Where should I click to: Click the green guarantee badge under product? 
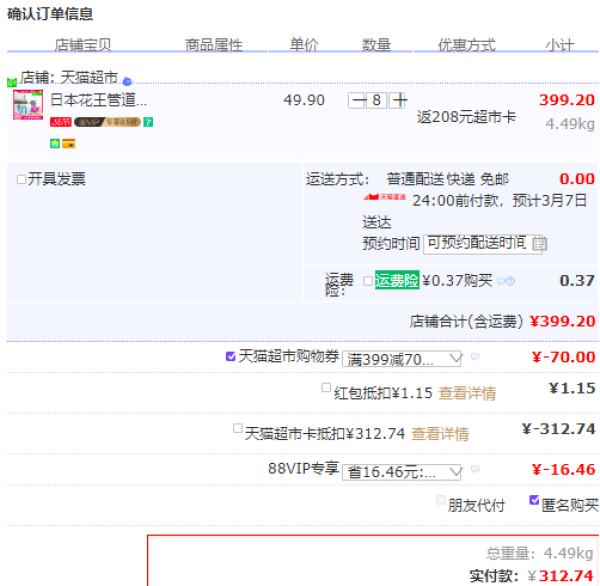[x=55, y=144]
